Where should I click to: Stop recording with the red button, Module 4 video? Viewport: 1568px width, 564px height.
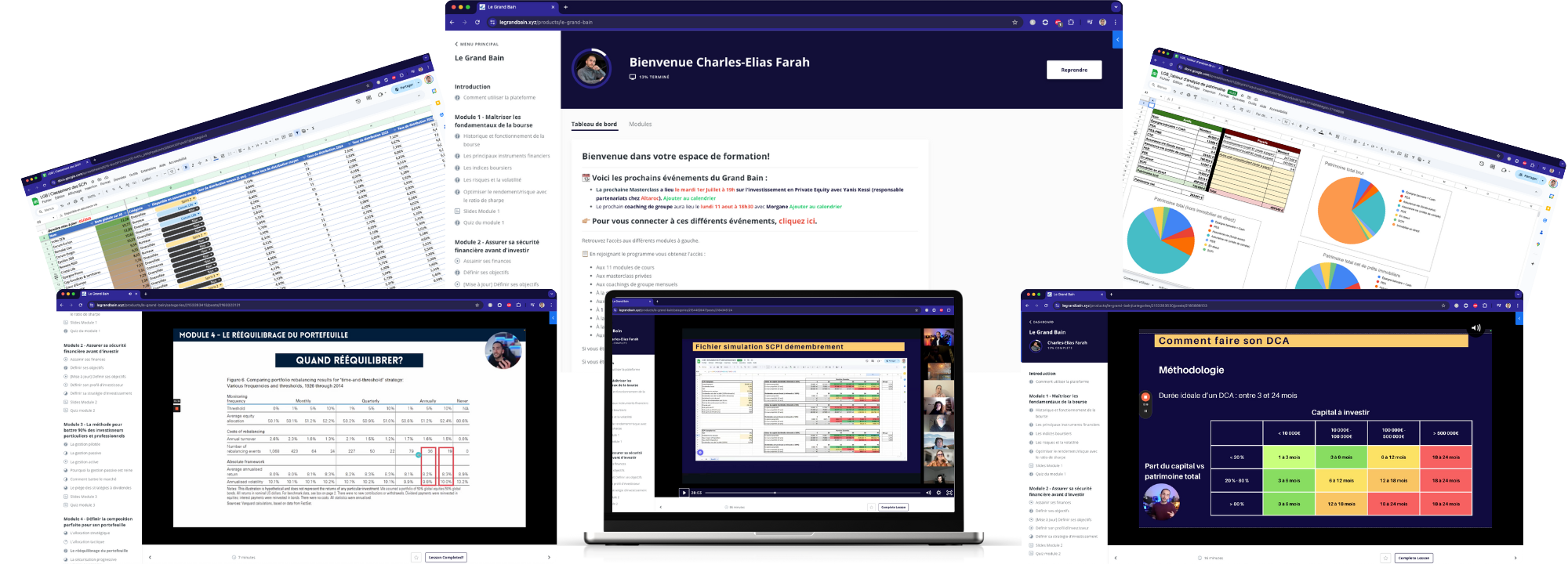tap(177, 408)
